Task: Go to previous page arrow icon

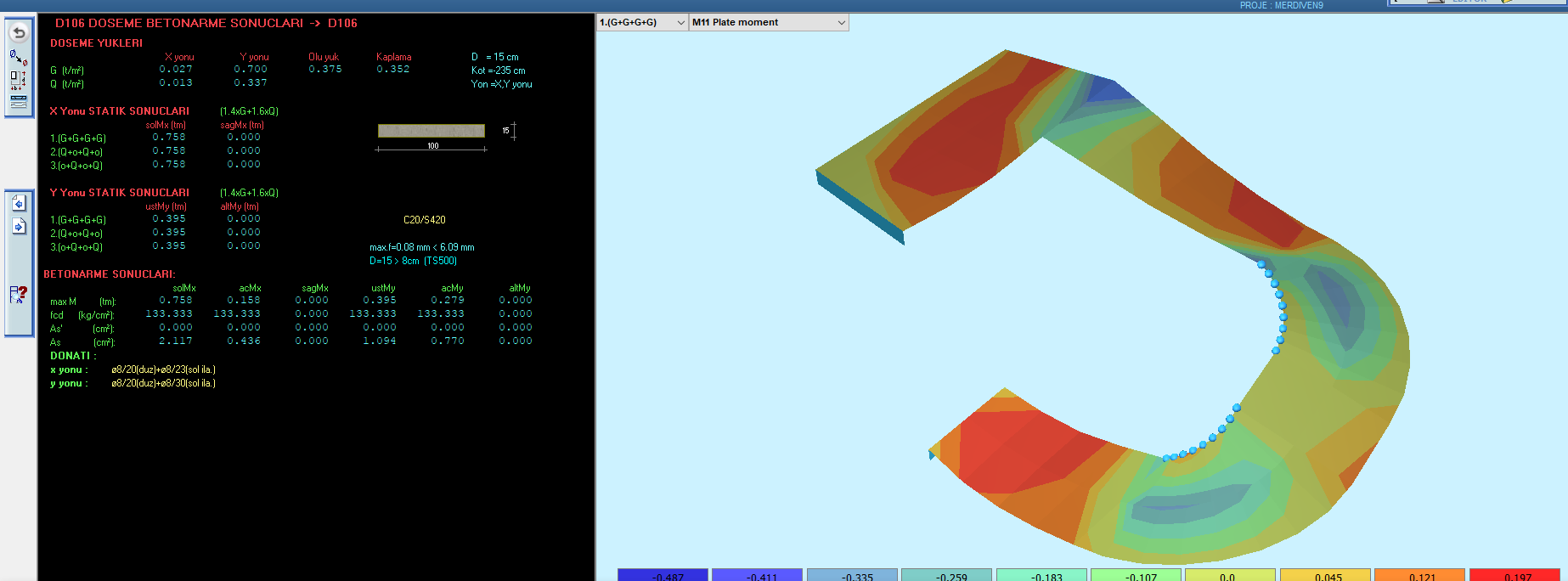Action: pos(19,203)
